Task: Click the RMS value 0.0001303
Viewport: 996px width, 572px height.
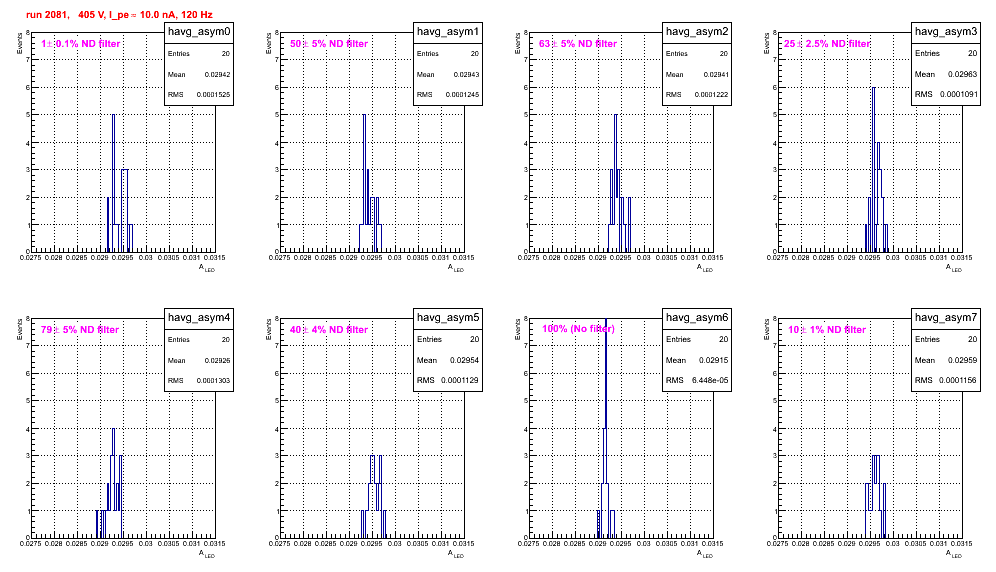Action: tap(213, 381)
